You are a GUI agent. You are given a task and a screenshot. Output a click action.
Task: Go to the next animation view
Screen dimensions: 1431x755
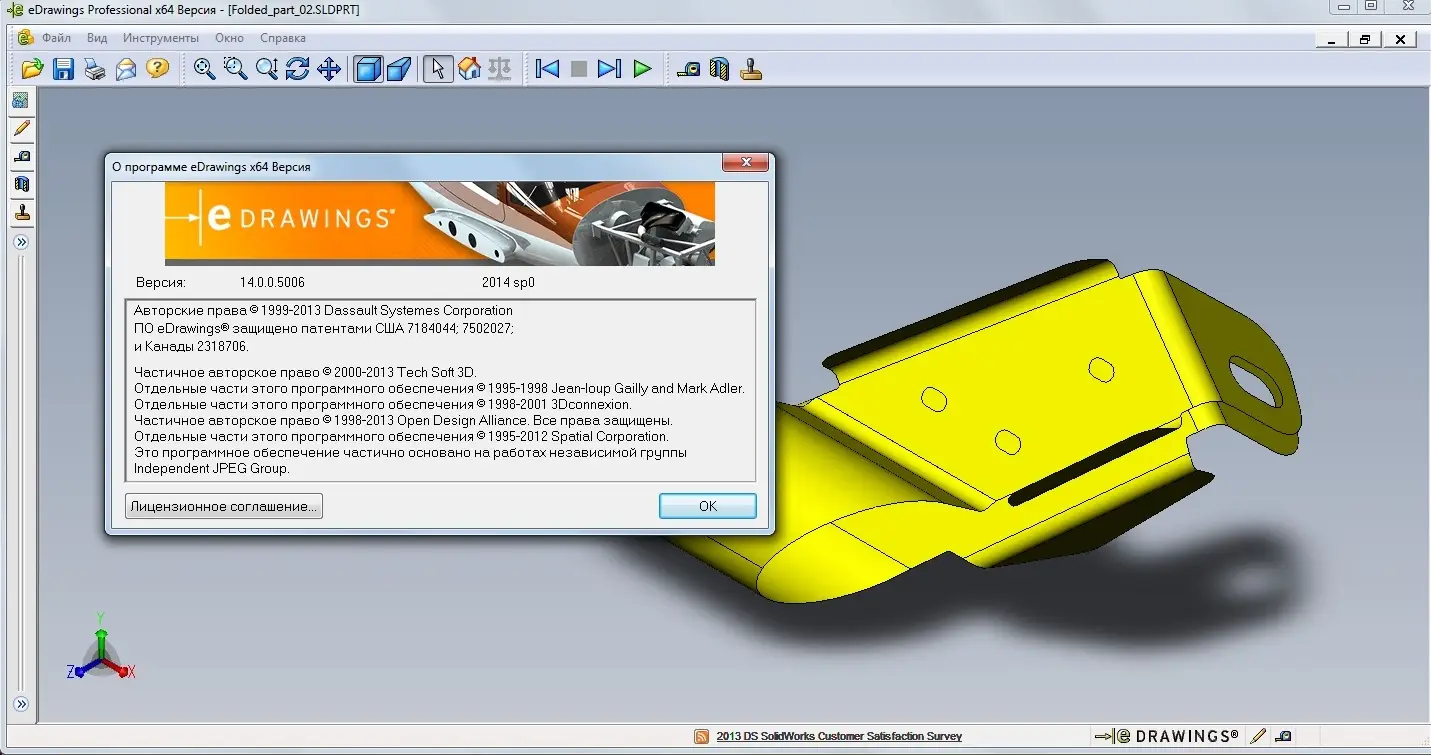609,69
